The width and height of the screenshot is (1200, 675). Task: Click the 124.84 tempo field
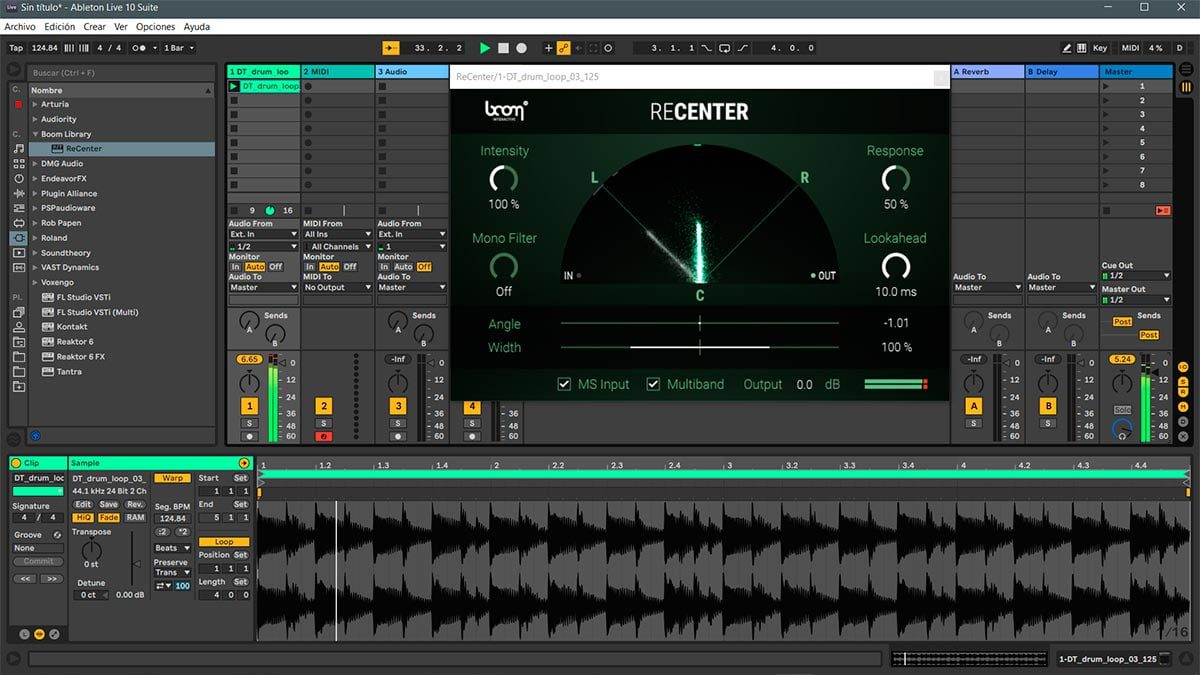pyautogui.click(x=45, y=48)
